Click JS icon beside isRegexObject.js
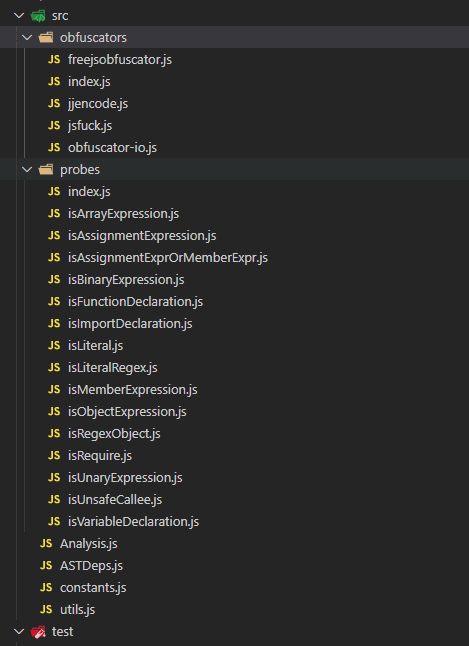The width and height of the screenshot is (469, 646). point(54,433)
